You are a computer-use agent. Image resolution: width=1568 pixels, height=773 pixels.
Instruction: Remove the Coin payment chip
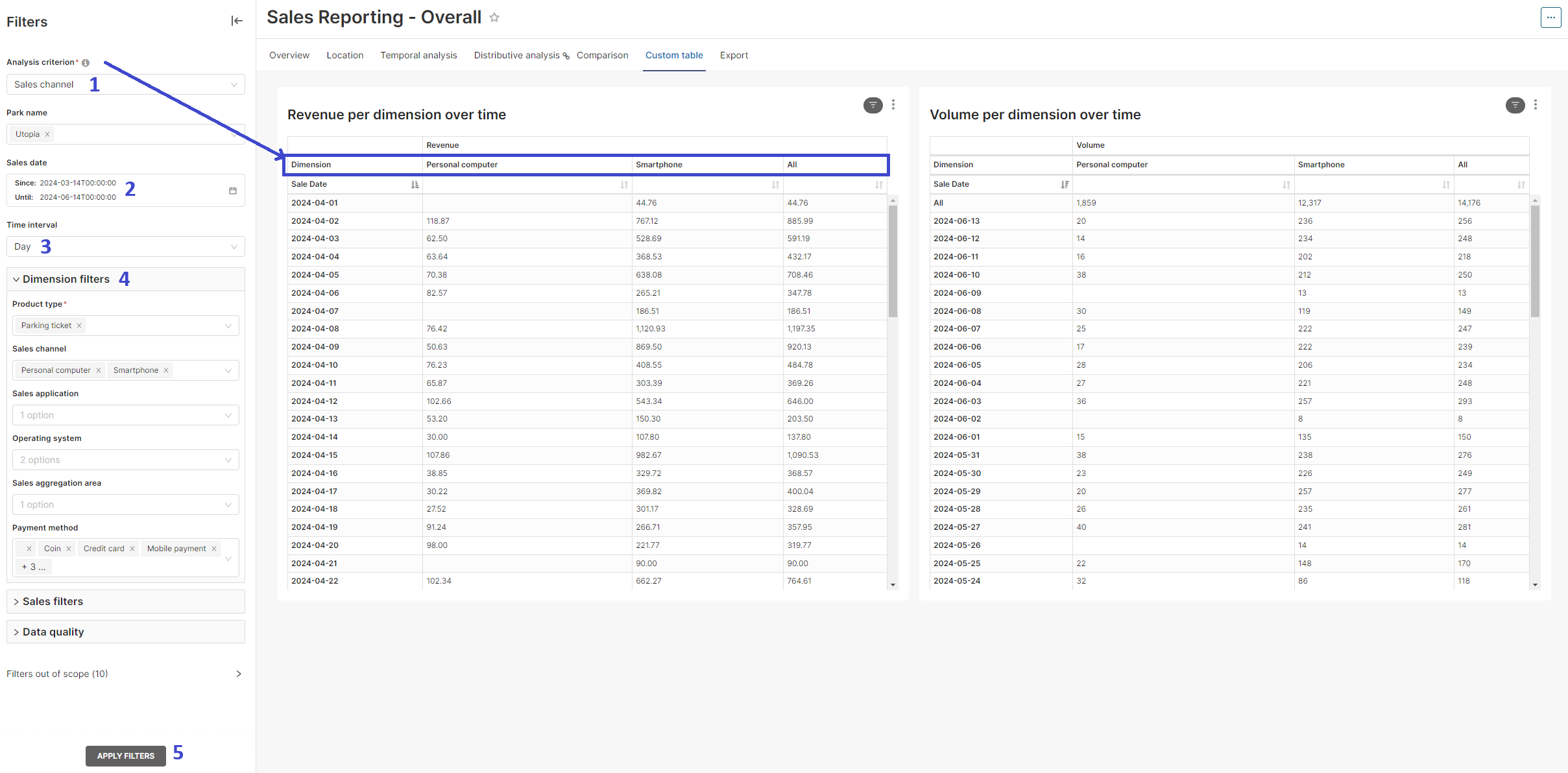tap(69, 549)
